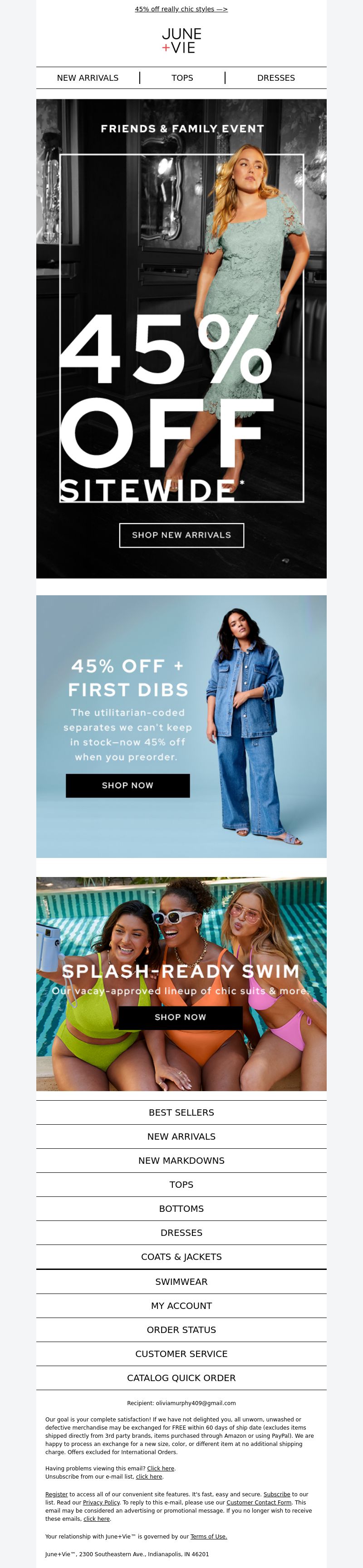Click SHOP NOW on the swim banner

pos(180,1017)
